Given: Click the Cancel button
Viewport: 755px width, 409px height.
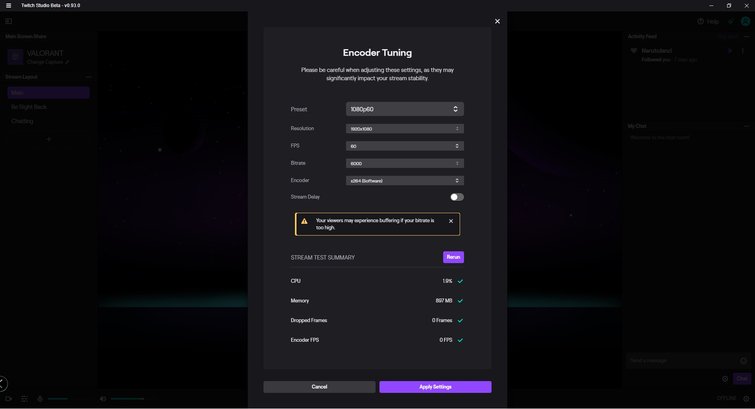Looking at the screenshot, I should pos(319,387).
